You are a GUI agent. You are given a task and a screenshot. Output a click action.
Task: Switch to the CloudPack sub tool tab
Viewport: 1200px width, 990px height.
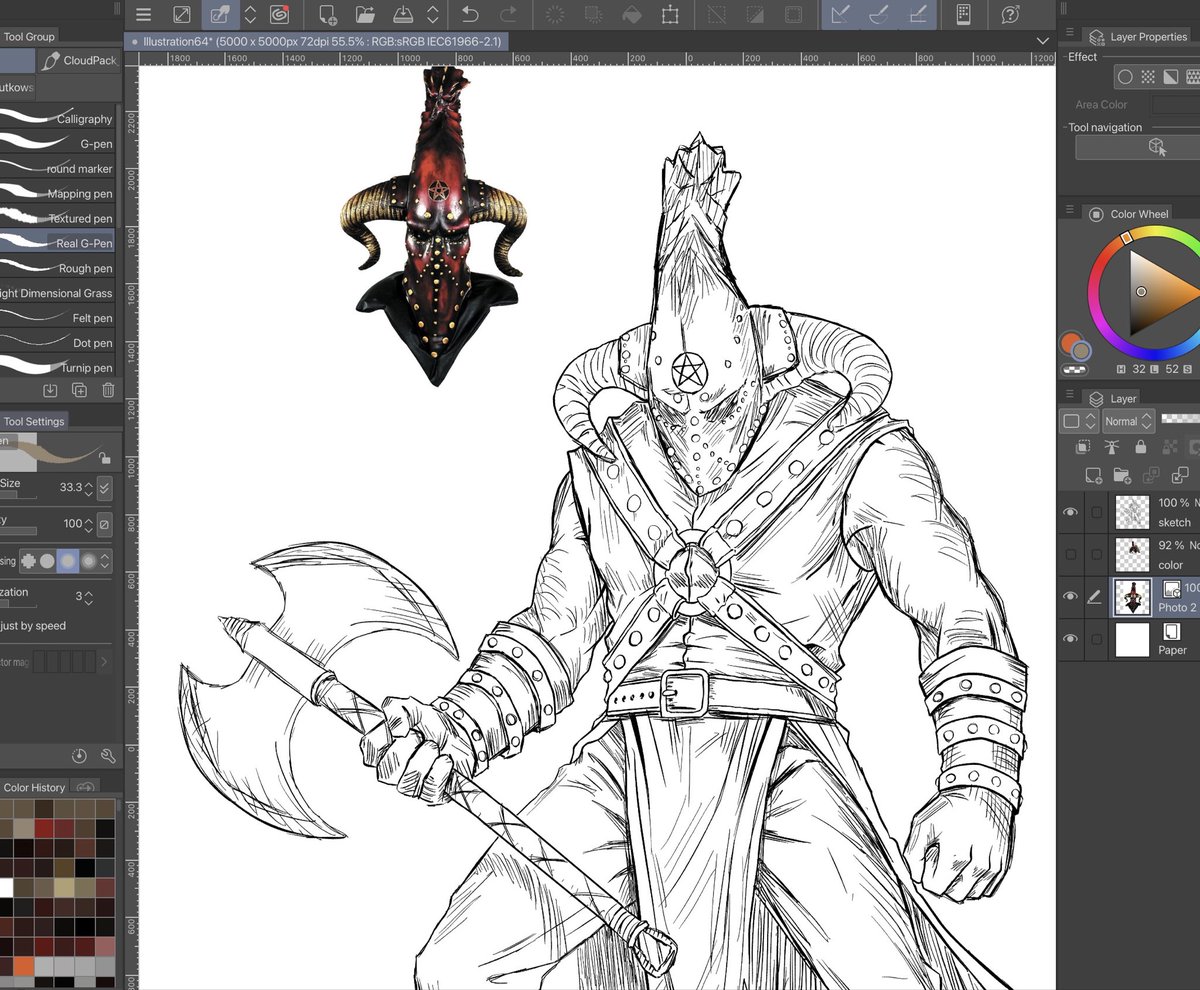79,60
